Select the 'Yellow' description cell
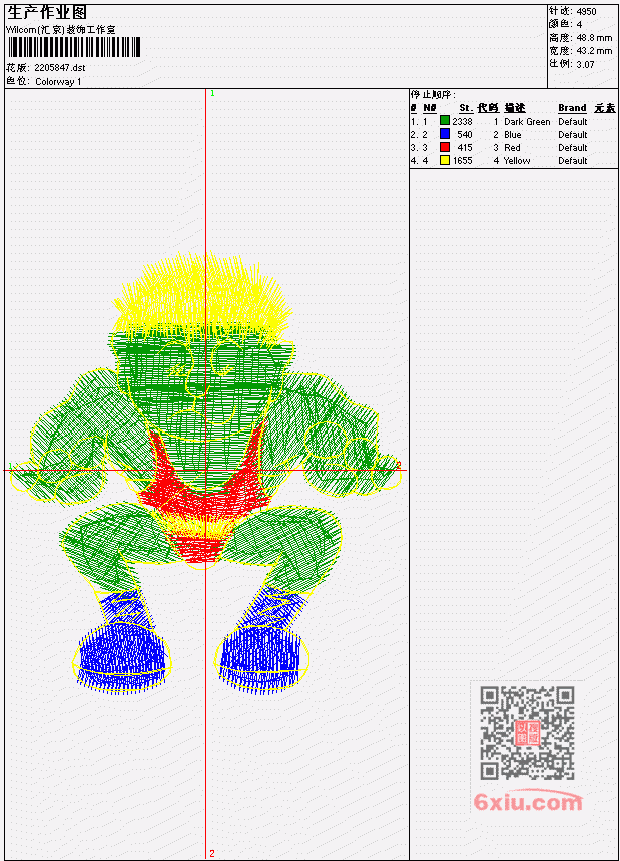Image resolution: width=620 pixels, height=861 pixels. coord(517,161)
